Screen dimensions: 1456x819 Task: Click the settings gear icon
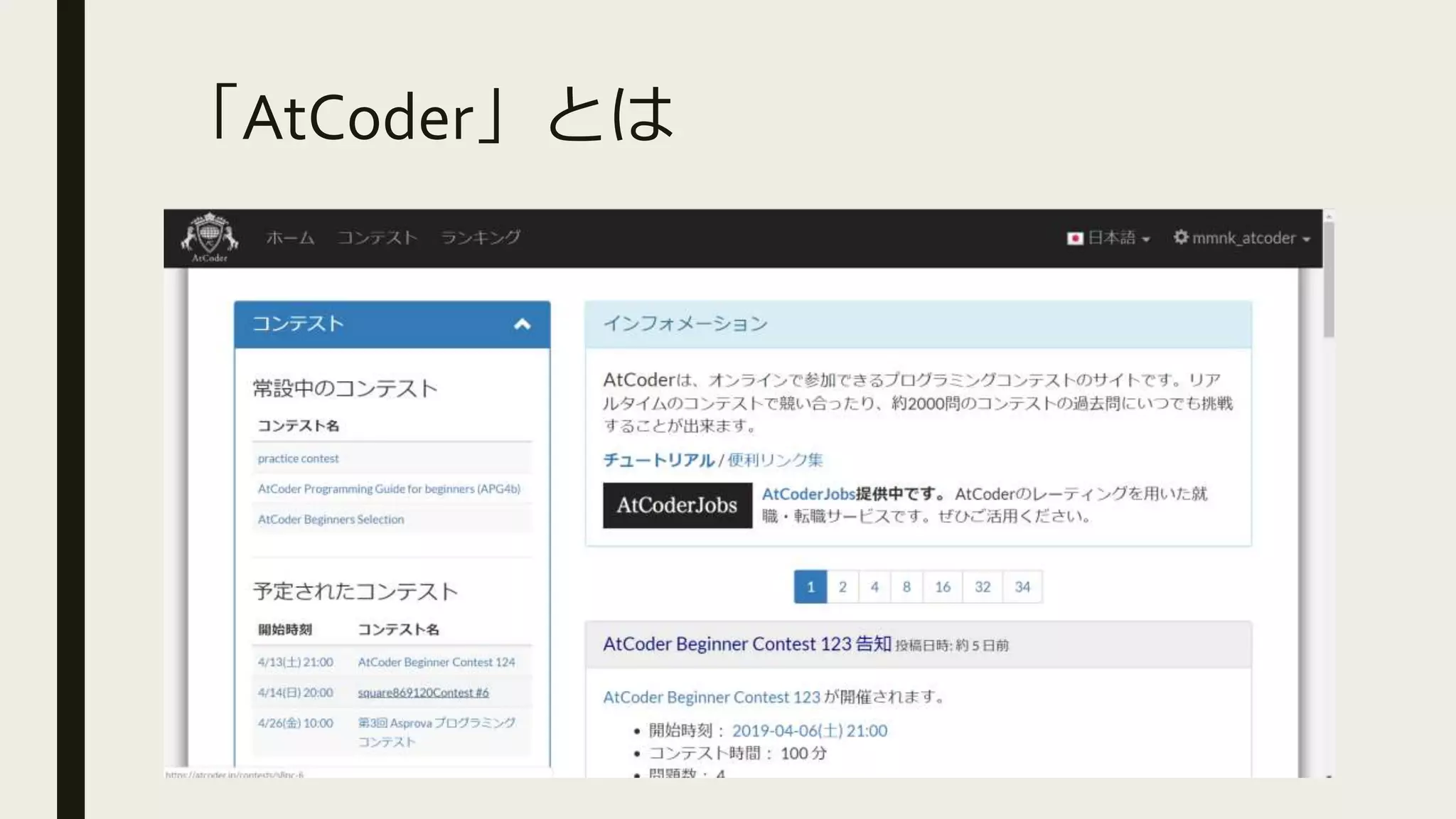1181,237
